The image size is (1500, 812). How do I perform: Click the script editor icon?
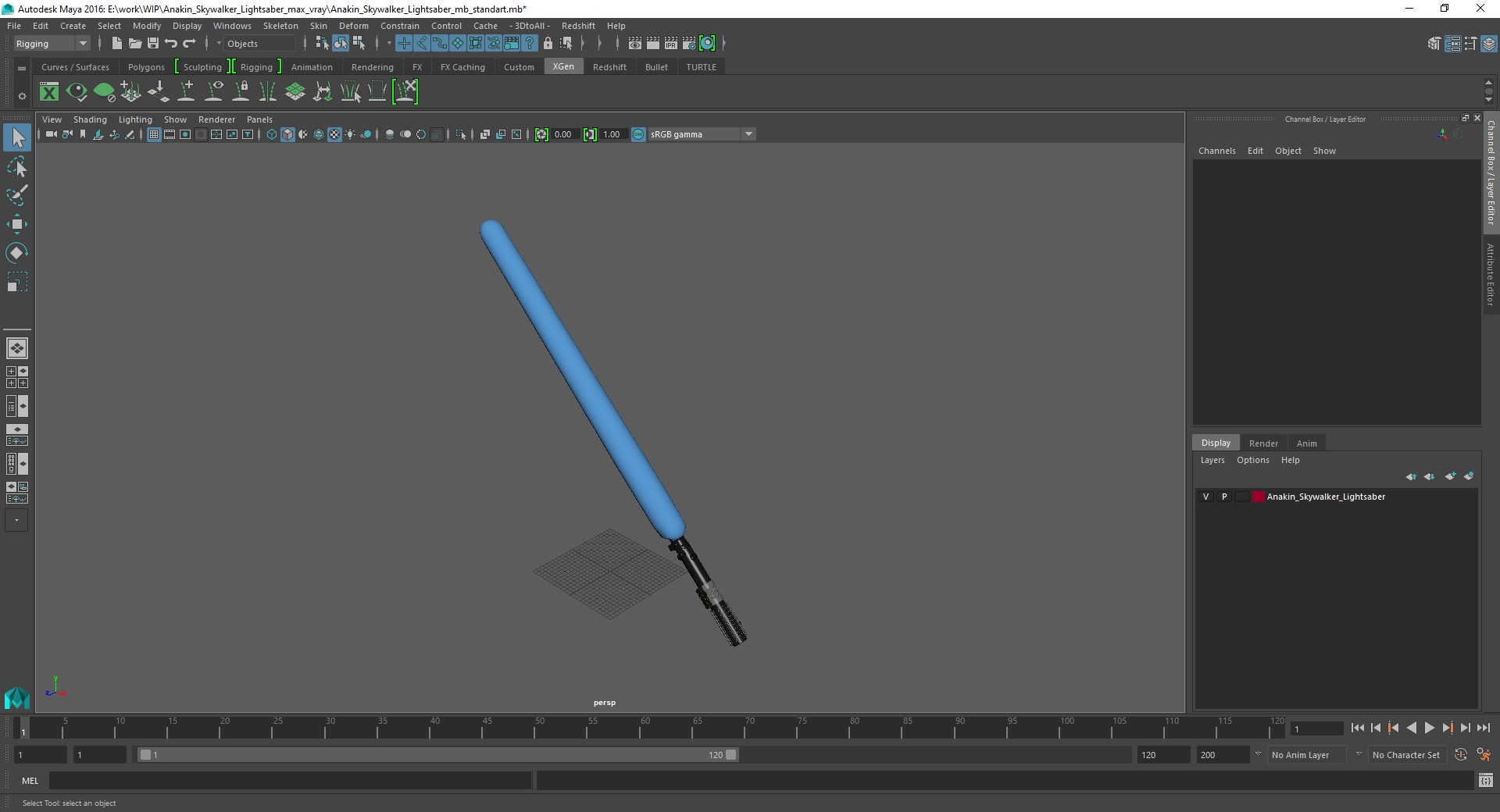coord(1486,780)
